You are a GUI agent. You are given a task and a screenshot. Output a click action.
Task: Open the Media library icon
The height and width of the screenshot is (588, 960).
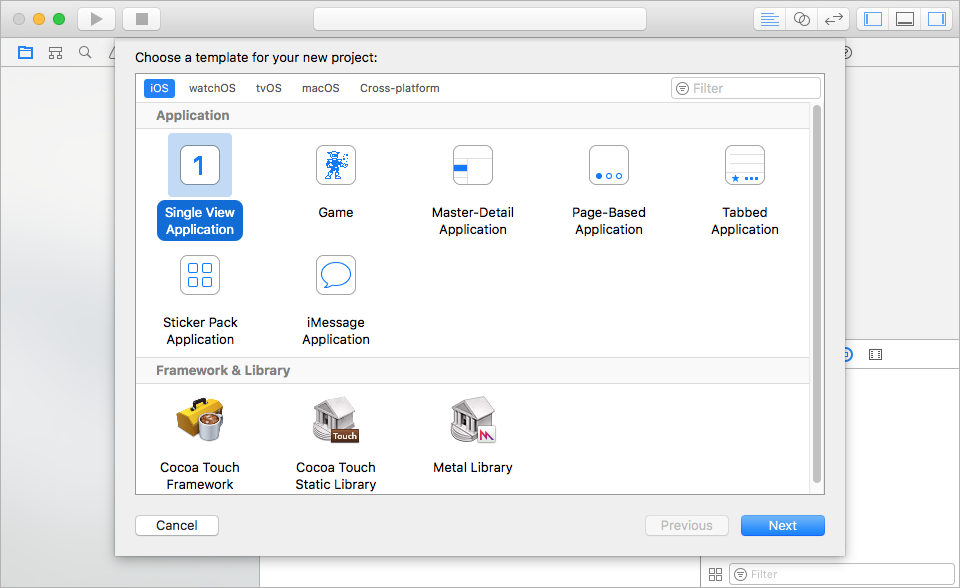[876, 355]
